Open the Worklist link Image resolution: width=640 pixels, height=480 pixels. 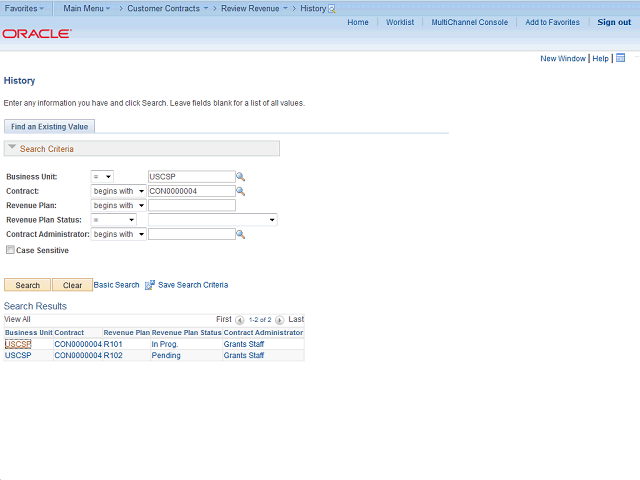click(x=400, y=22)
